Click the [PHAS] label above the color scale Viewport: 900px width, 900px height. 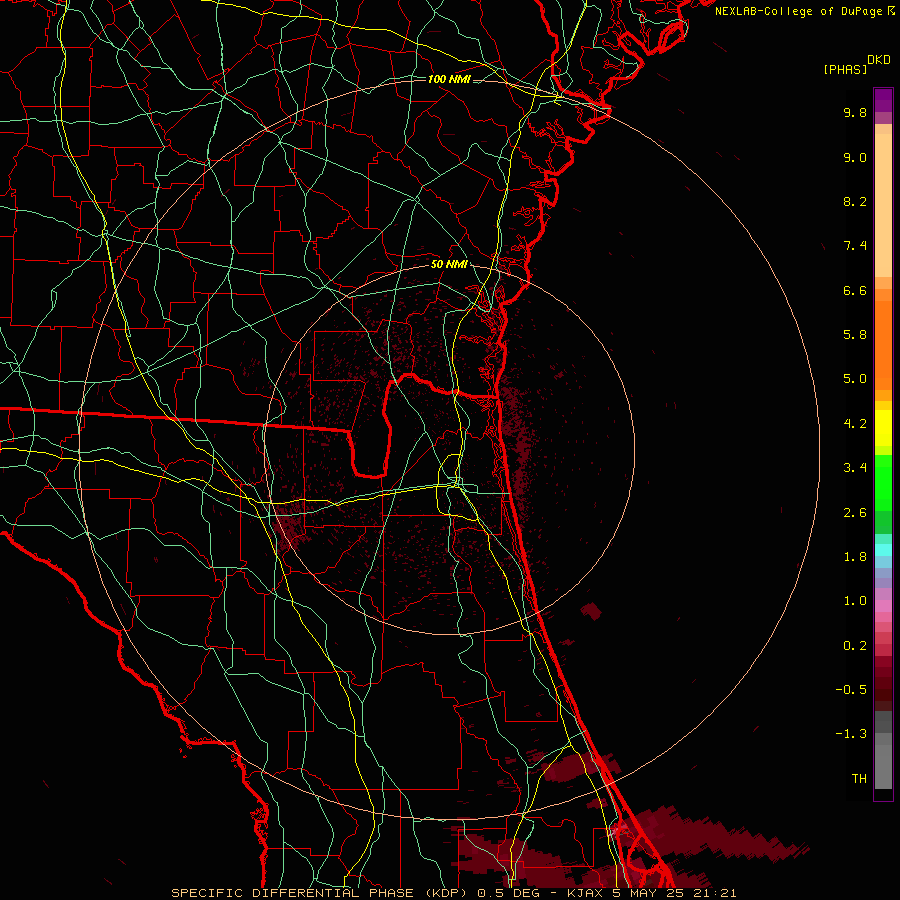pos(845,69)
